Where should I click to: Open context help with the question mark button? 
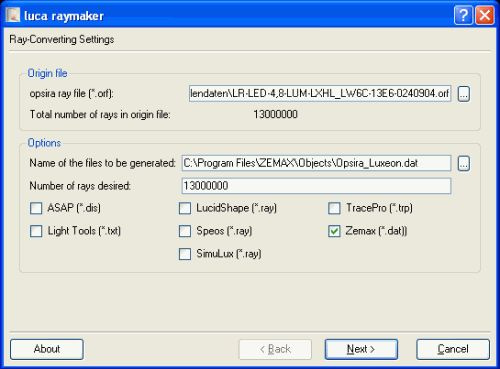(x=463, y=15)
